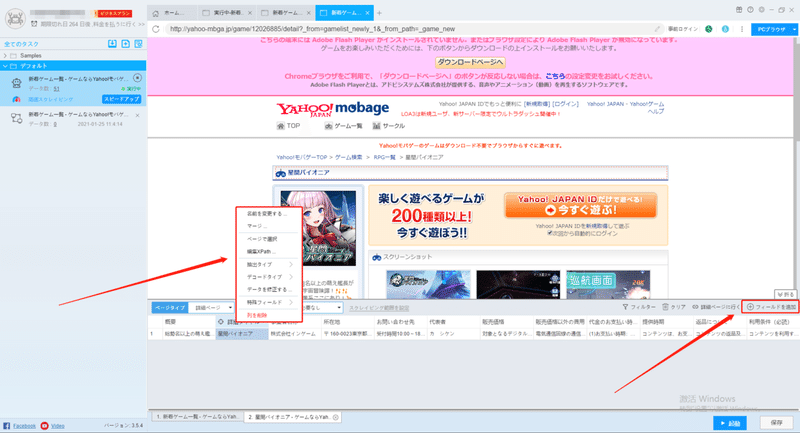The width and height of the screenshot is (800, 433).
Task: Click the robot icon of the running task
Action: pos(16,82)
